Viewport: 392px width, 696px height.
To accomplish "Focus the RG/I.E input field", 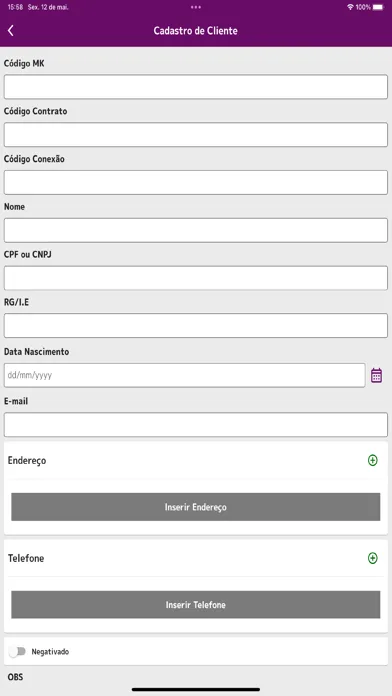I will tap(196, 325).
